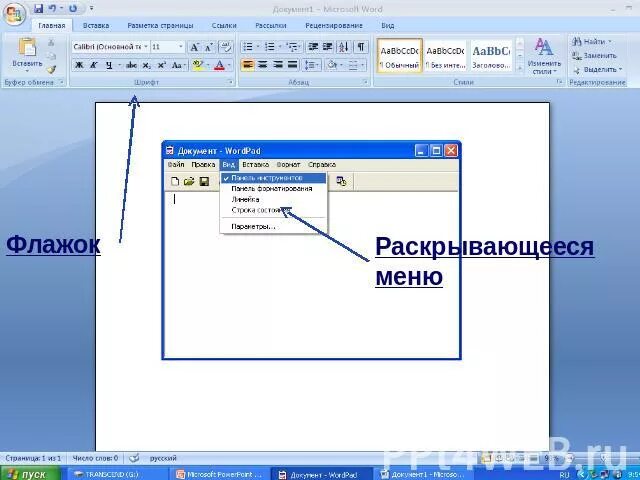Align text right
The image size is (640, 480).
[x=278, y=65]
